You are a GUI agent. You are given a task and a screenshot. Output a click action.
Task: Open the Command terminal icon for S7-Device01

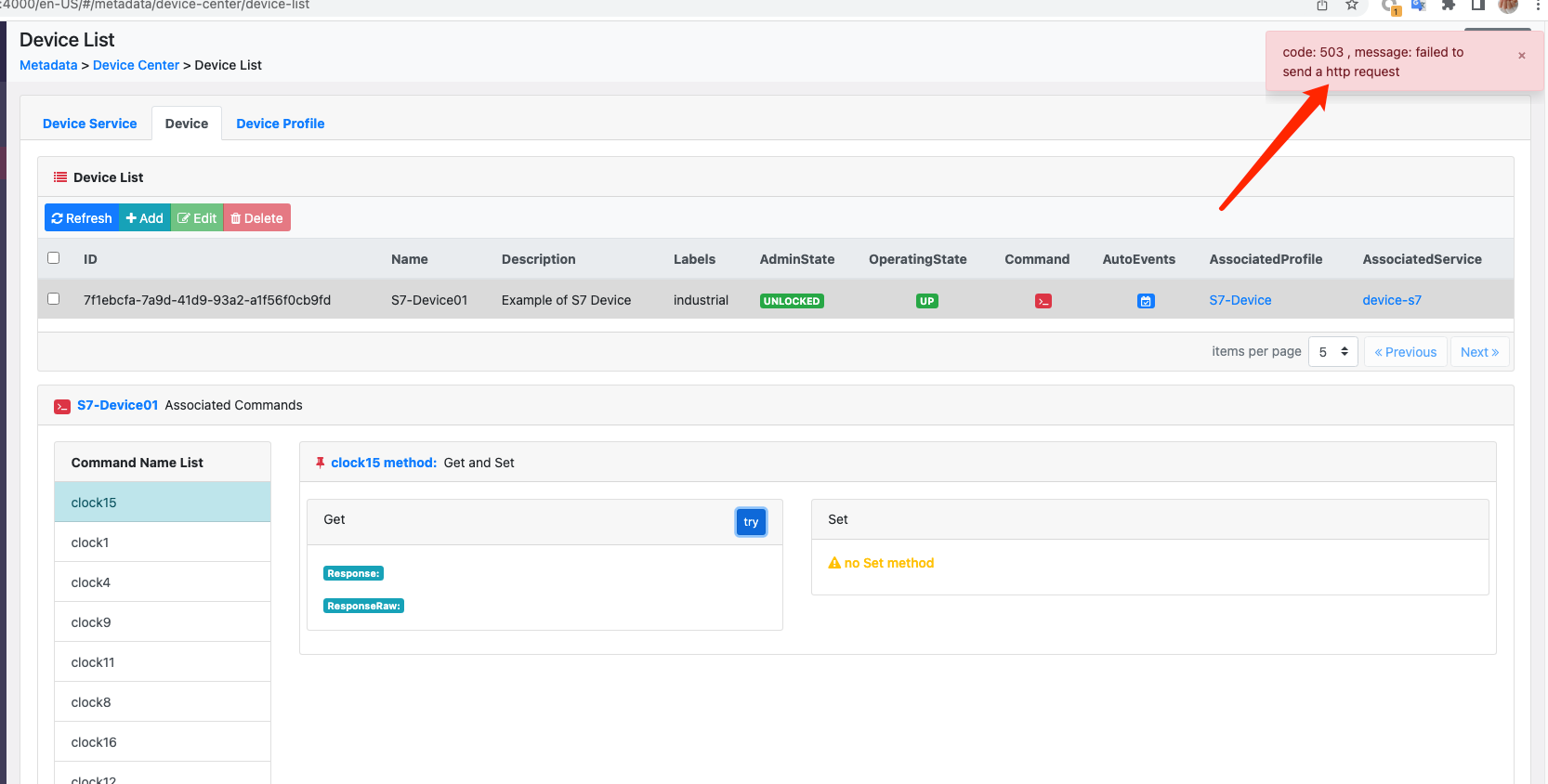(1043, 301)
